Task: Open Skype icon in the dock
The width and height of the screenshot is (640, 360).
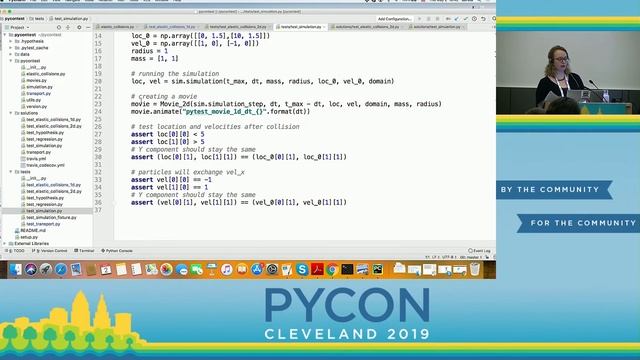Action: (302, 270)
